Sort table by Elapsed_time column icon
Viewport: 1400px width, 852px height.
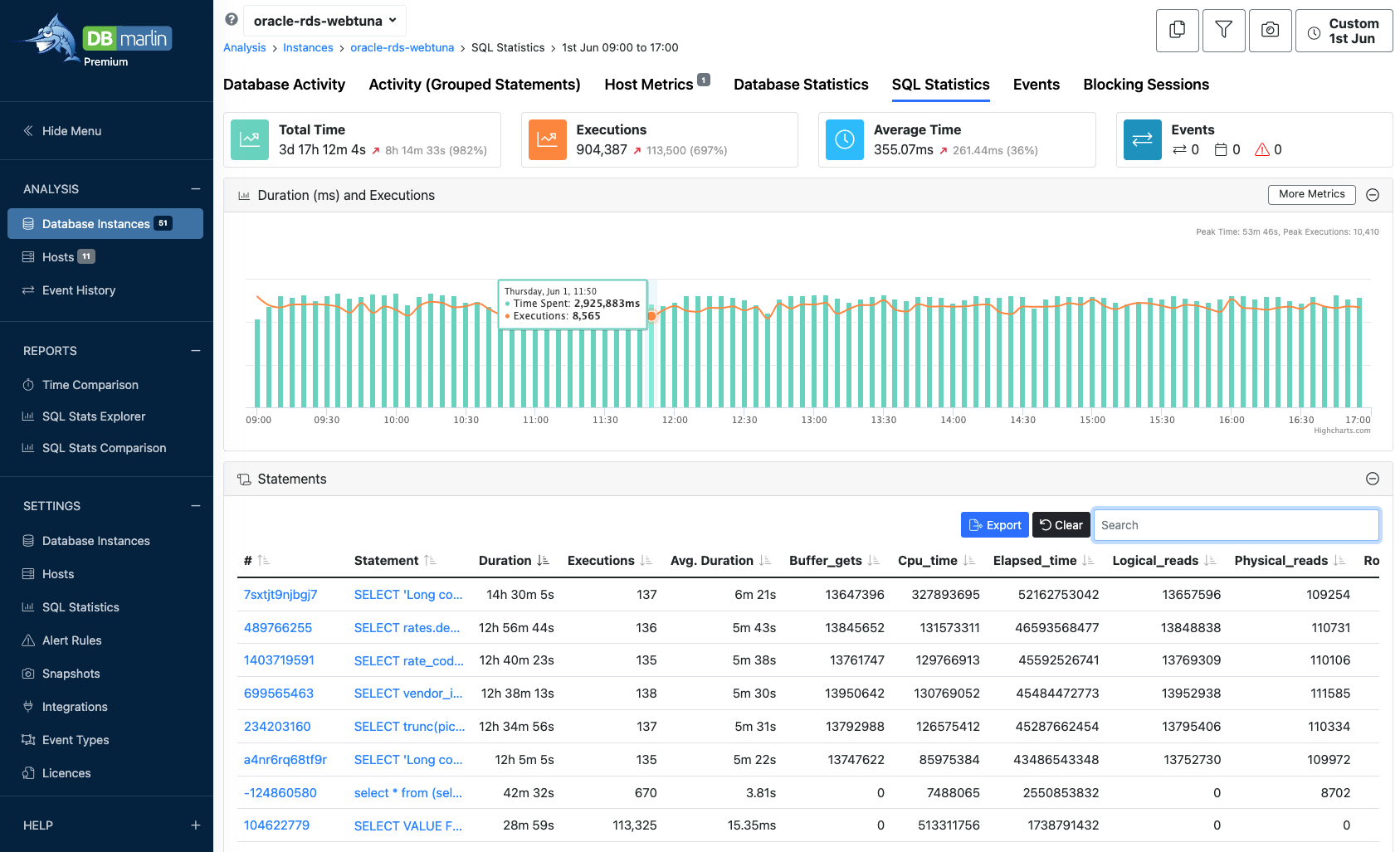pos(1089,561)
